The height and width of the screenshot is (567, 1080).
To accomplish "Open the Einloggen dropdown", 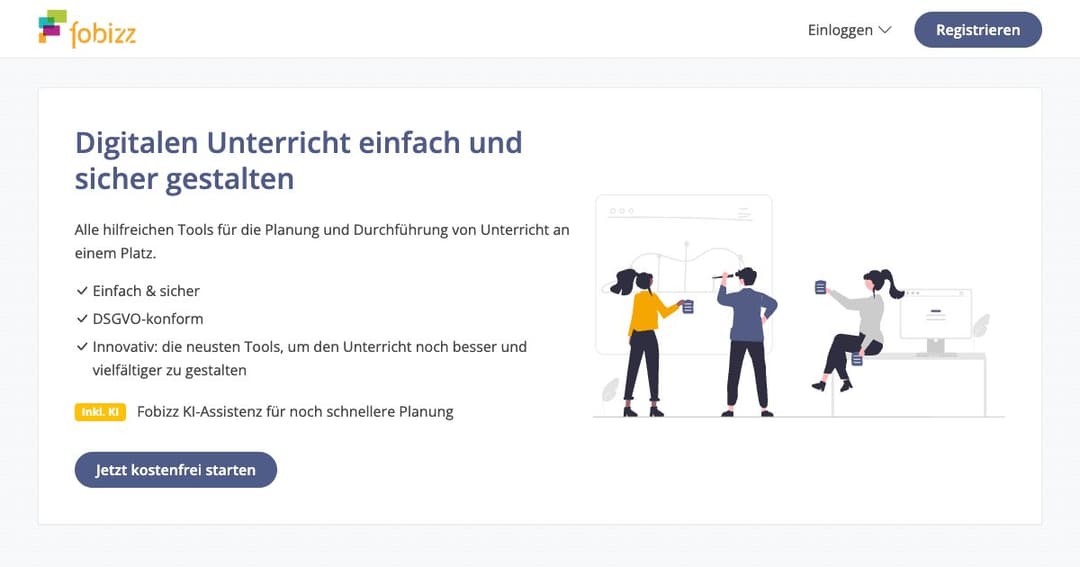I will tap(849, 30).
